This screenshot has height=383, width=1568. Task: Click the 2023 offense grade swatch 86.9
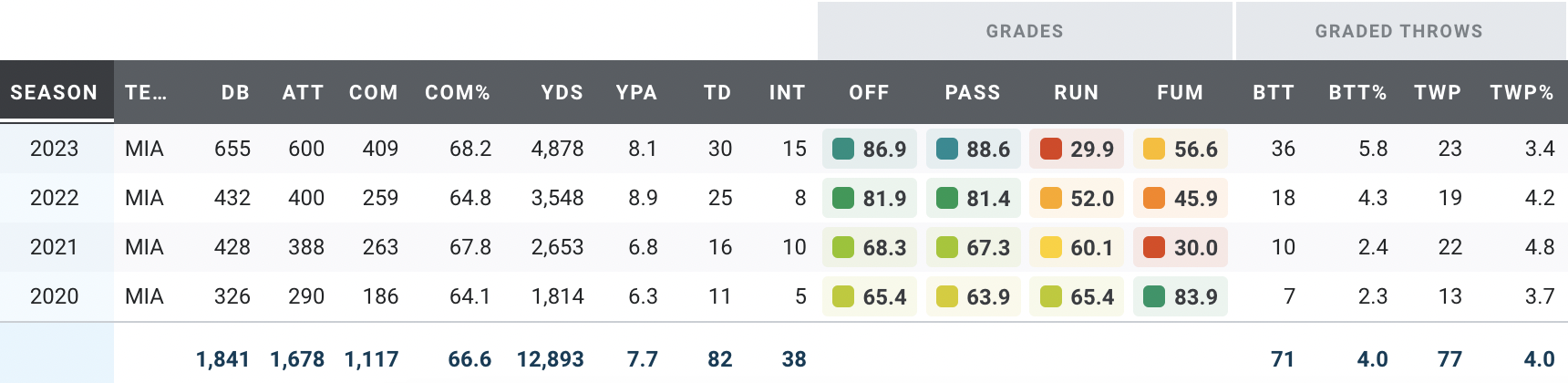tap(870, 149)
